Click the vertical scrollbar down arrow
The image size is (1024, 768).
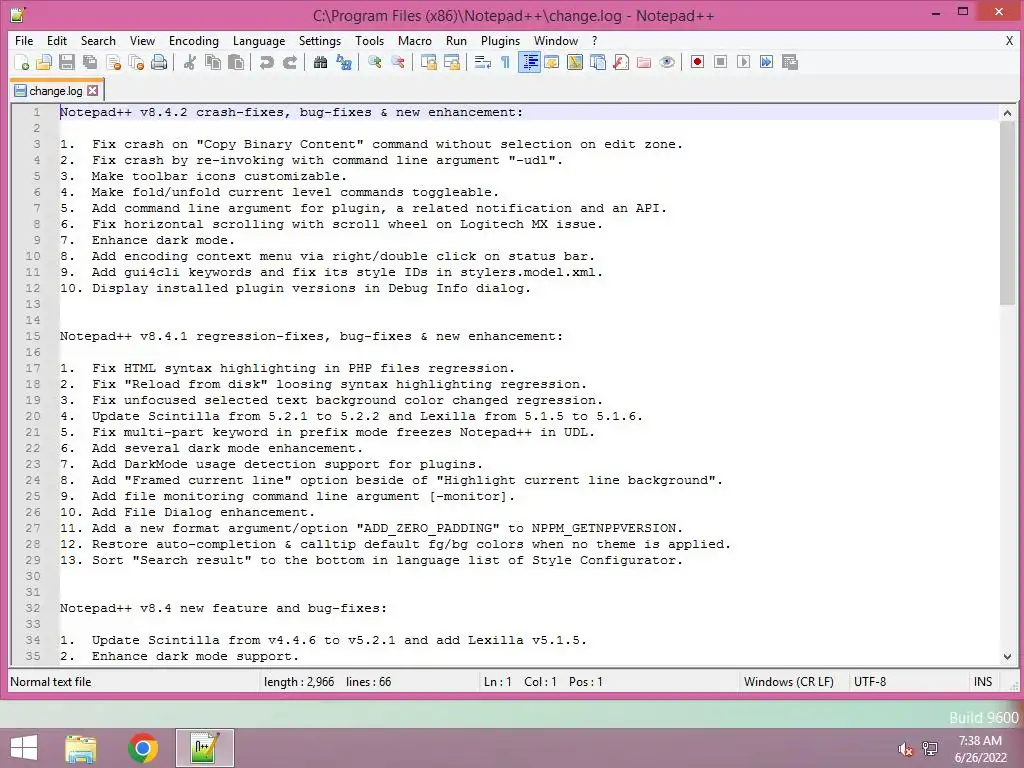[x=1007, y=656]
